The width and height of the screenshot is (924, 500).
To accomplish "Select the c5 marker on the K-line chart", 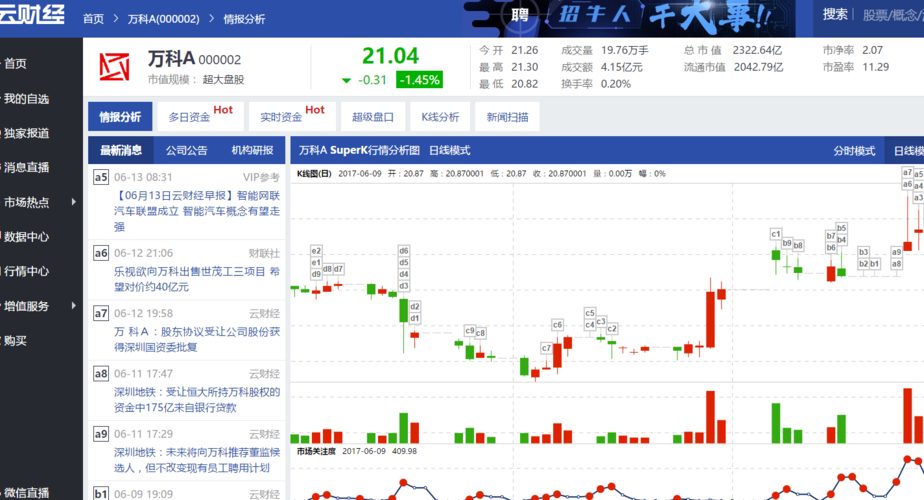I will [590, 312].
